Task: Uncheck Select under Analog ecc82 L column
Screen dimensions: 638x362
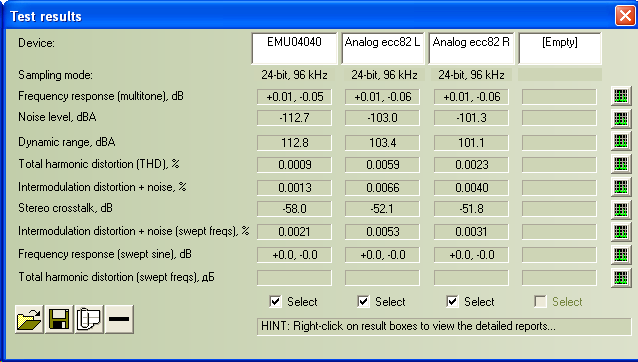Action: 363,301
